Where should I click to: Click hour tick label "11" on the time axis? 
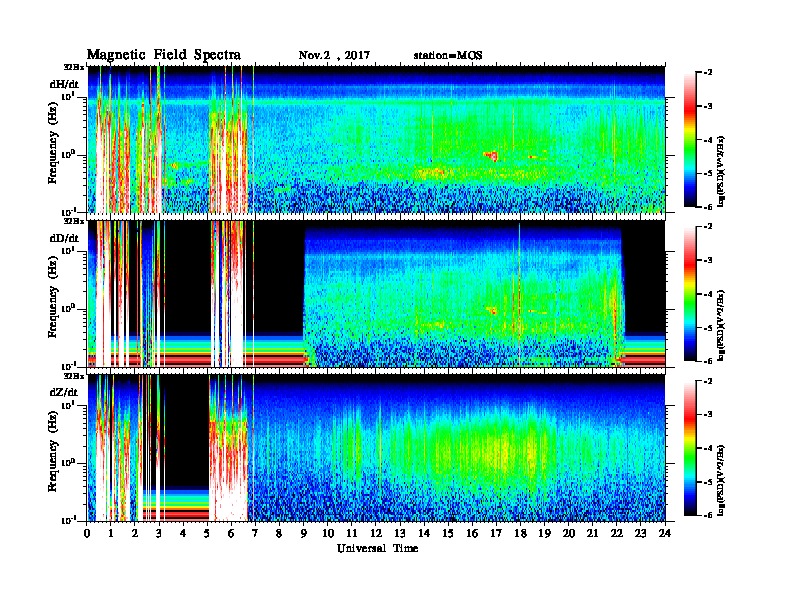(352, 533)
